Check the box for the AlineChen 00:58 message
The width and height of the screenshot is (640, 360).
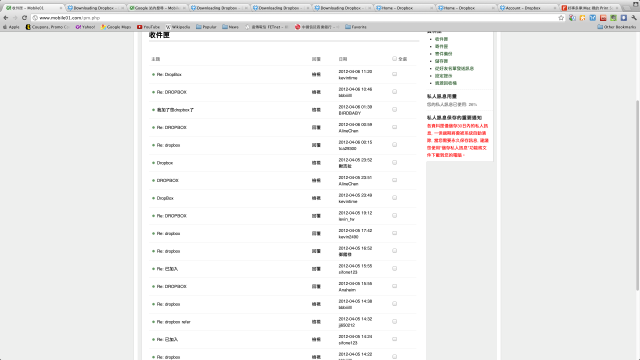pyautogui.click(x=394, y=127)
